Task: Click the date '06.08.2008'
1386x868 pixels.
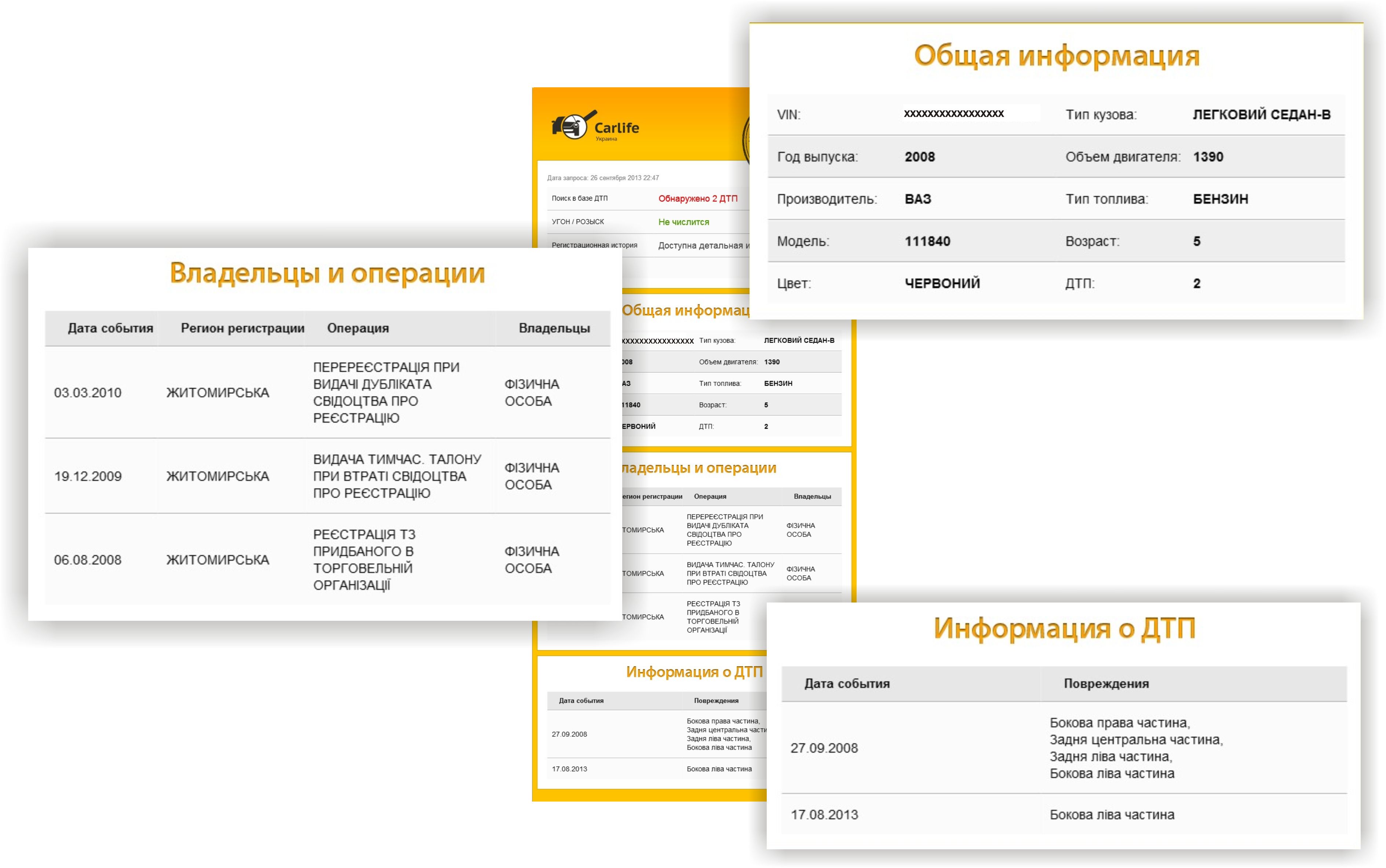Action: tap(87, 560)
